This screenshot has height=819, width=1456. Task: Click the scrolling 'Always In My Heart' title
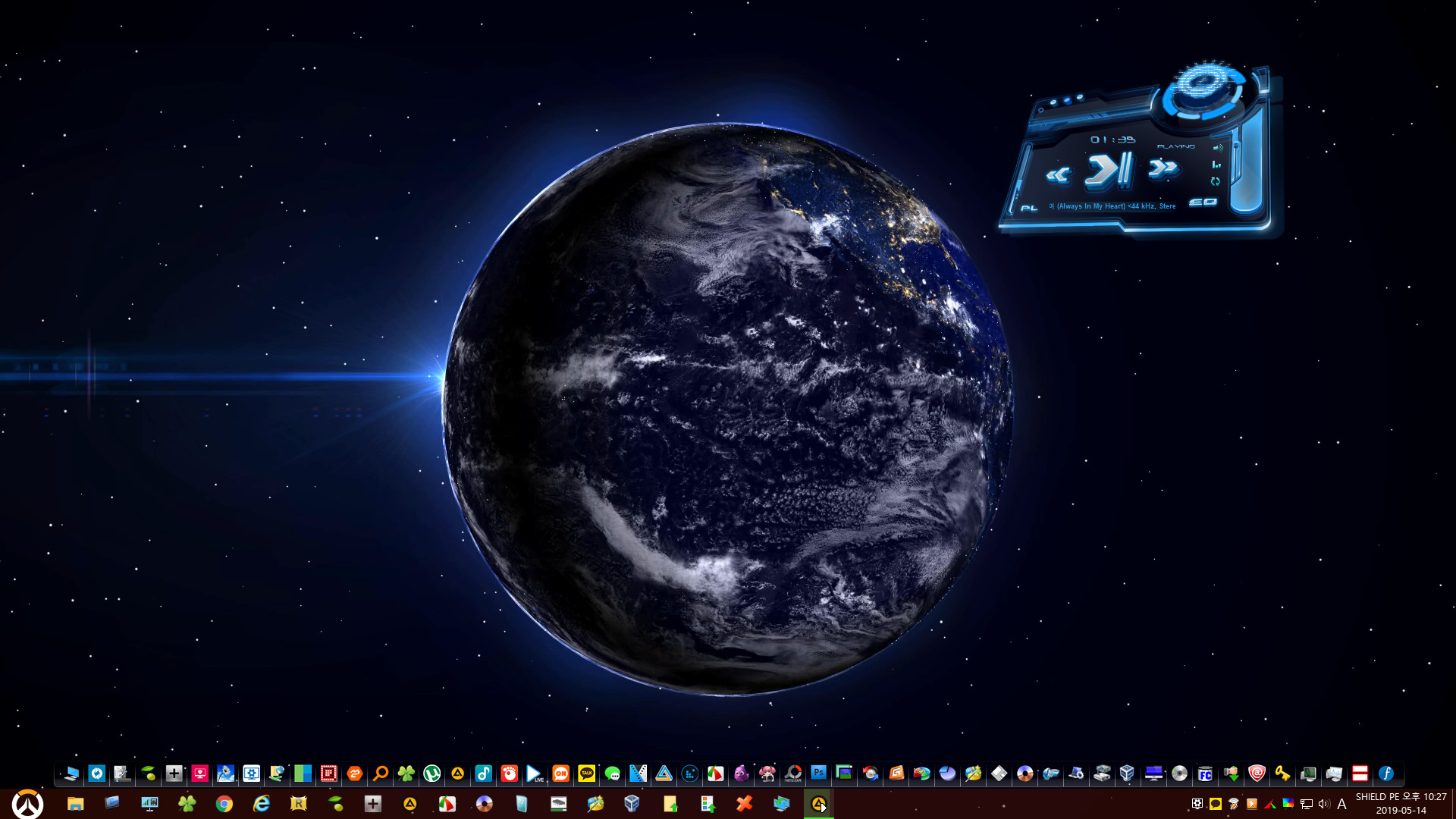coord(1112,206)
